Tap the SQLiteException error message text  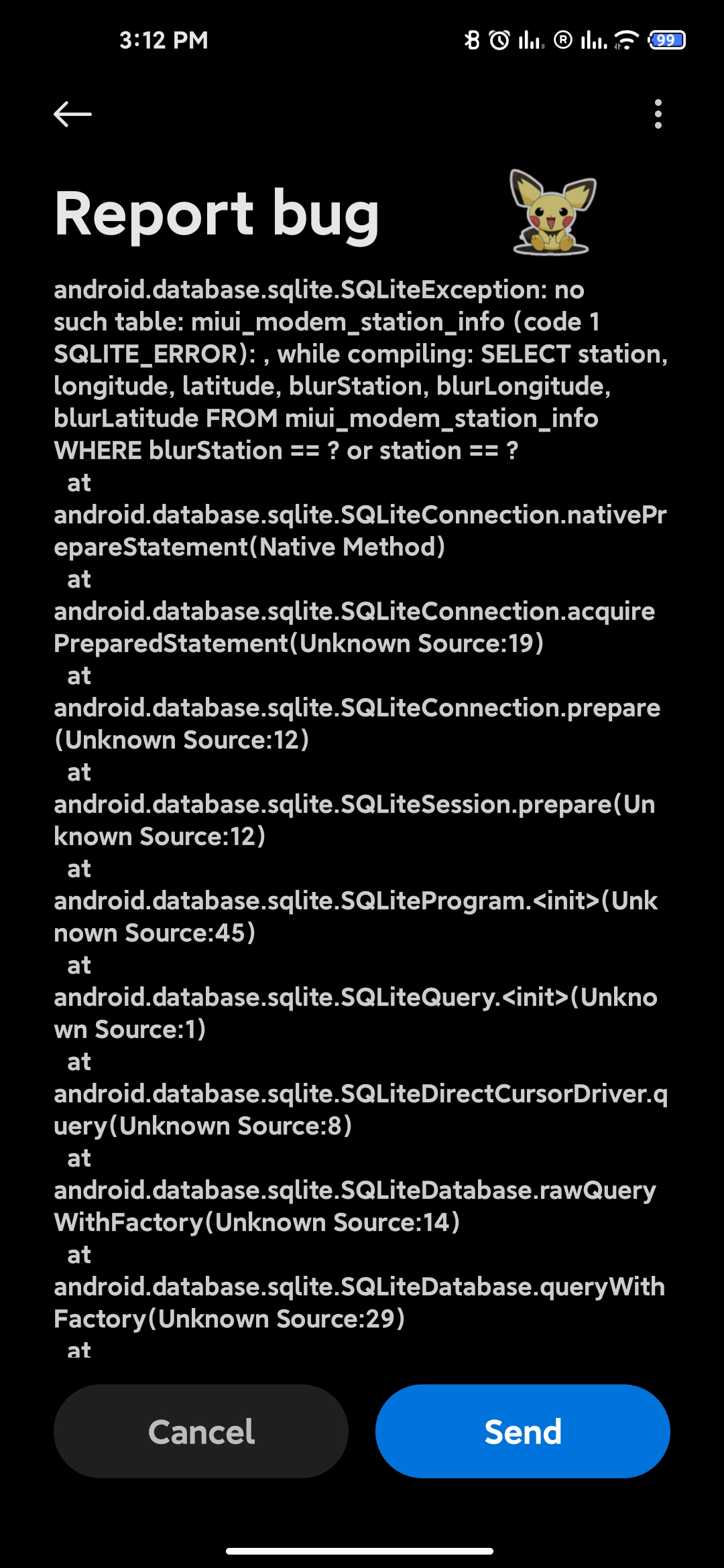(361, 370)
